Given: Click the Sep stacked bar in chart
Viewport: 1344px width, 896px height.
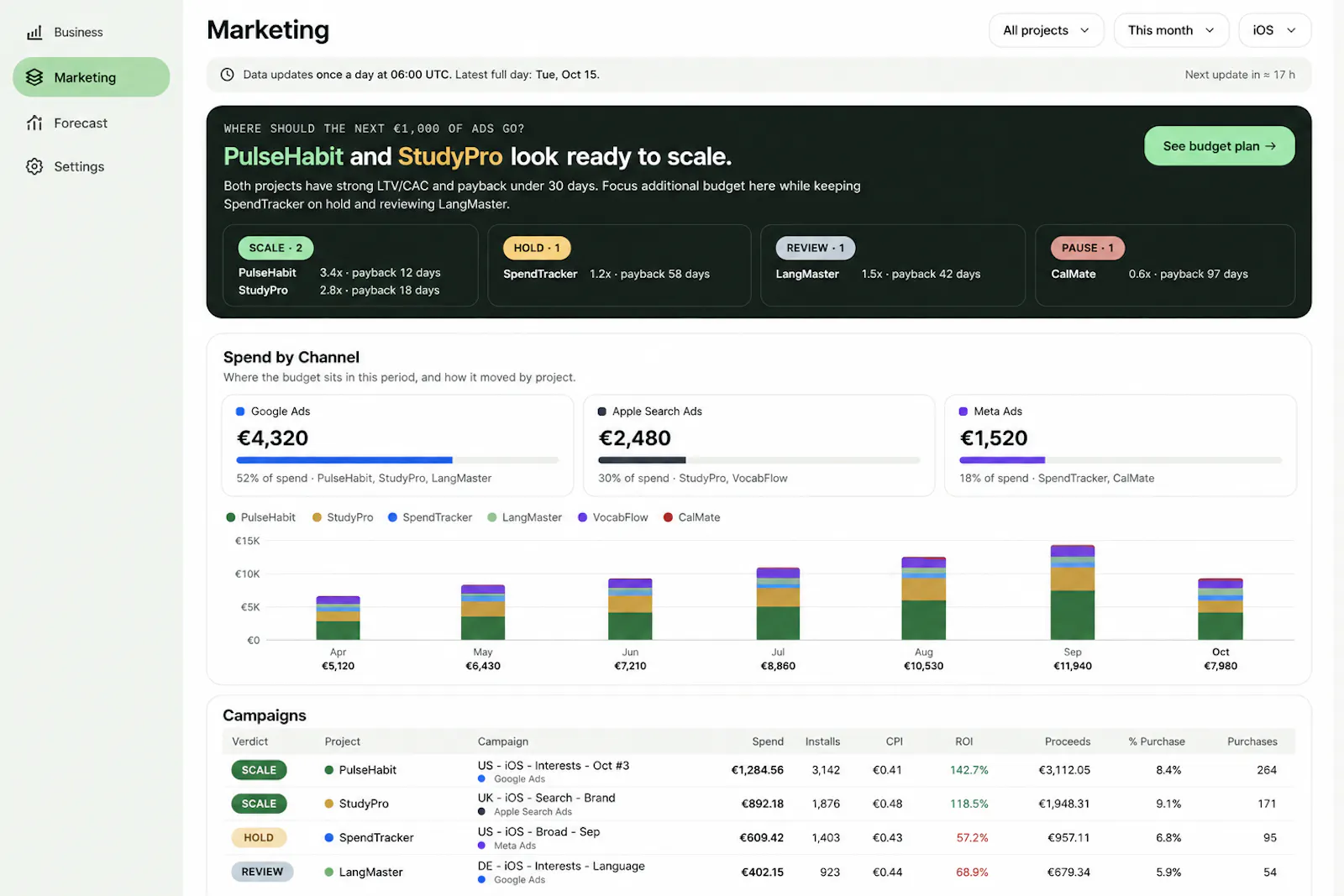Looking at the screenshot, I should tap(1073, 593).
